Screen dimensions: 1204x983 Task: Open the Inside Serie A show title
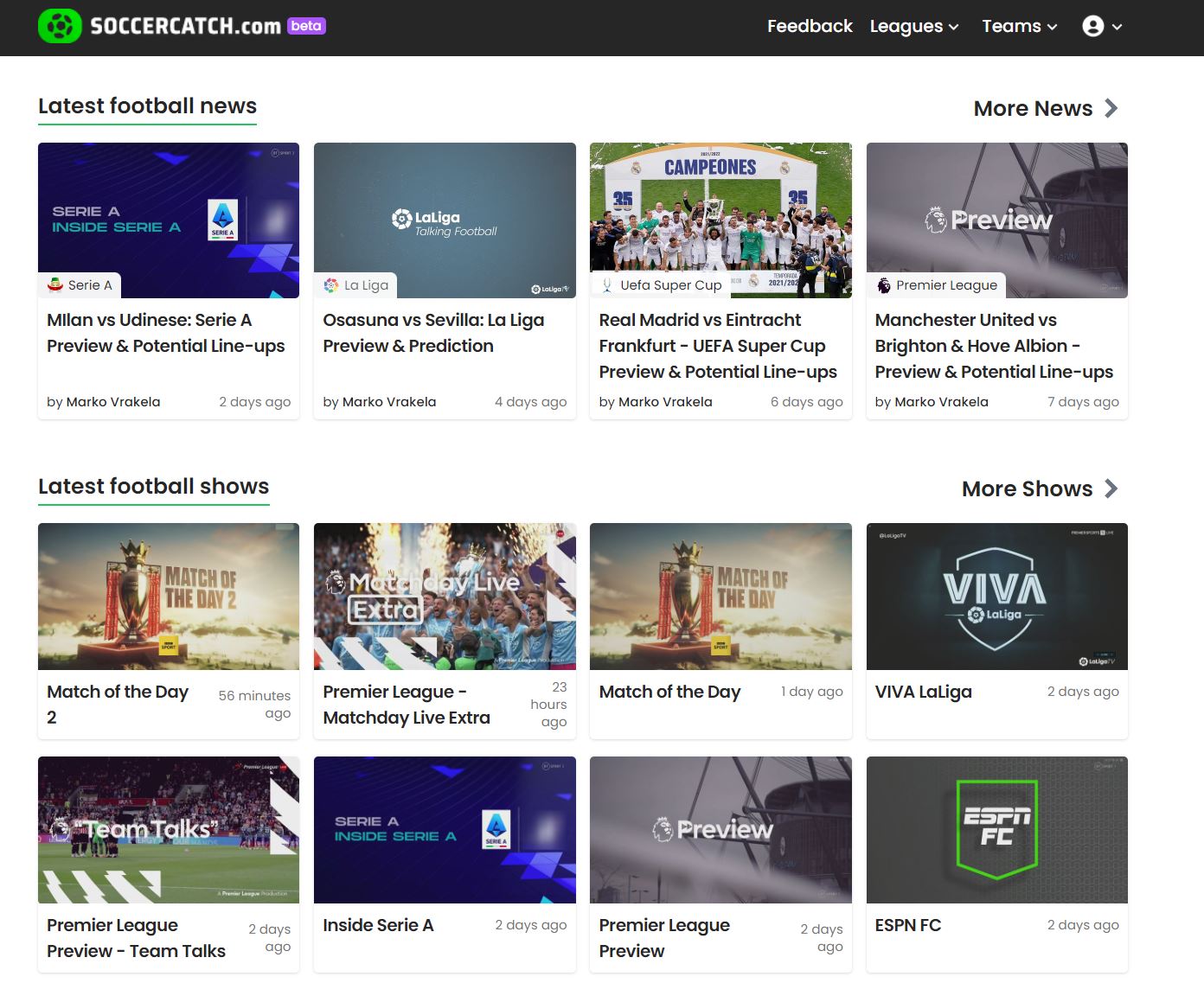(378, 925)
